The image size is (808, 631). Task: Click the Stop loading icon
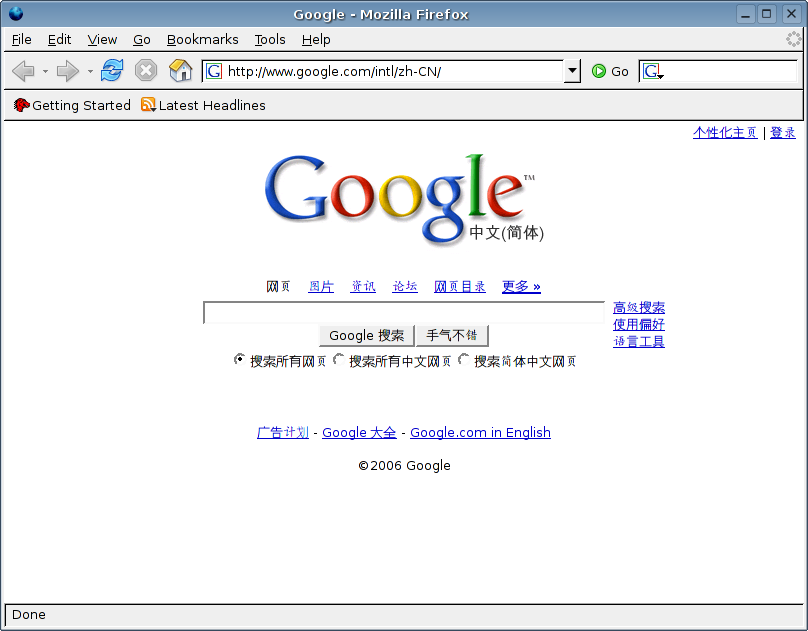(x=146, y=71)
